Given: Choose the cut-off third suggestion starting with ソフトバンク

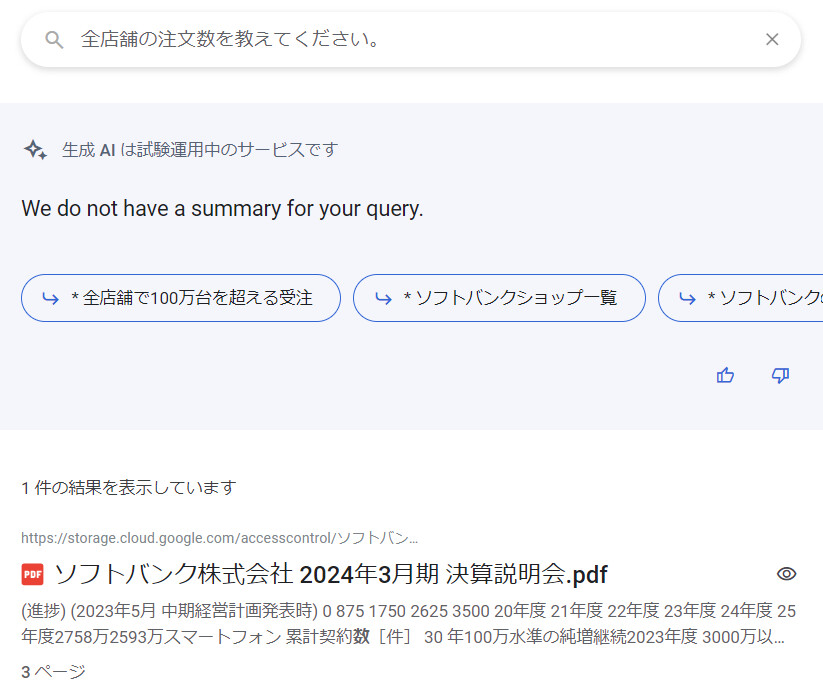Looking at the screenshot, I should click(764, 298).
